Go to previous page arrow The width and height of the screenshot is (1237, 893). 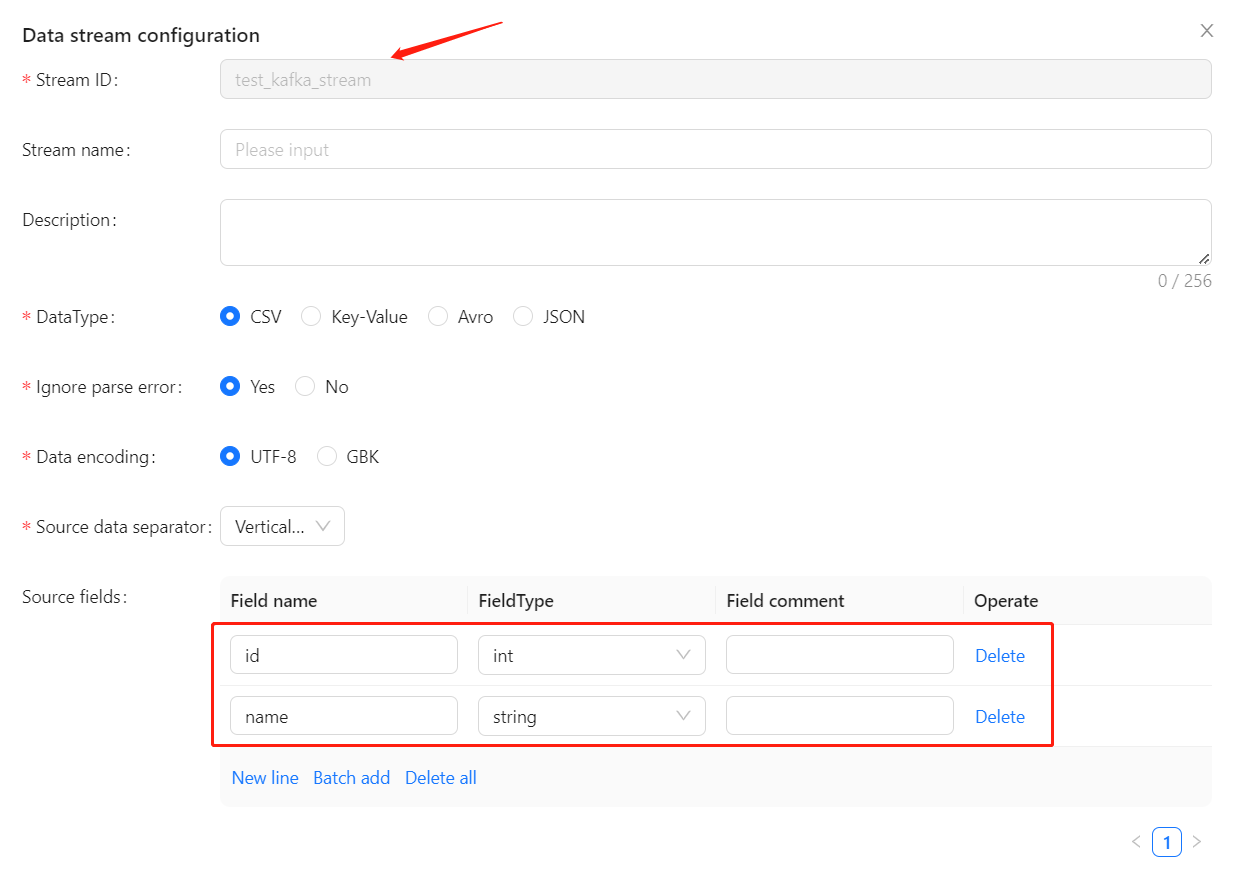coord(1136,842)
